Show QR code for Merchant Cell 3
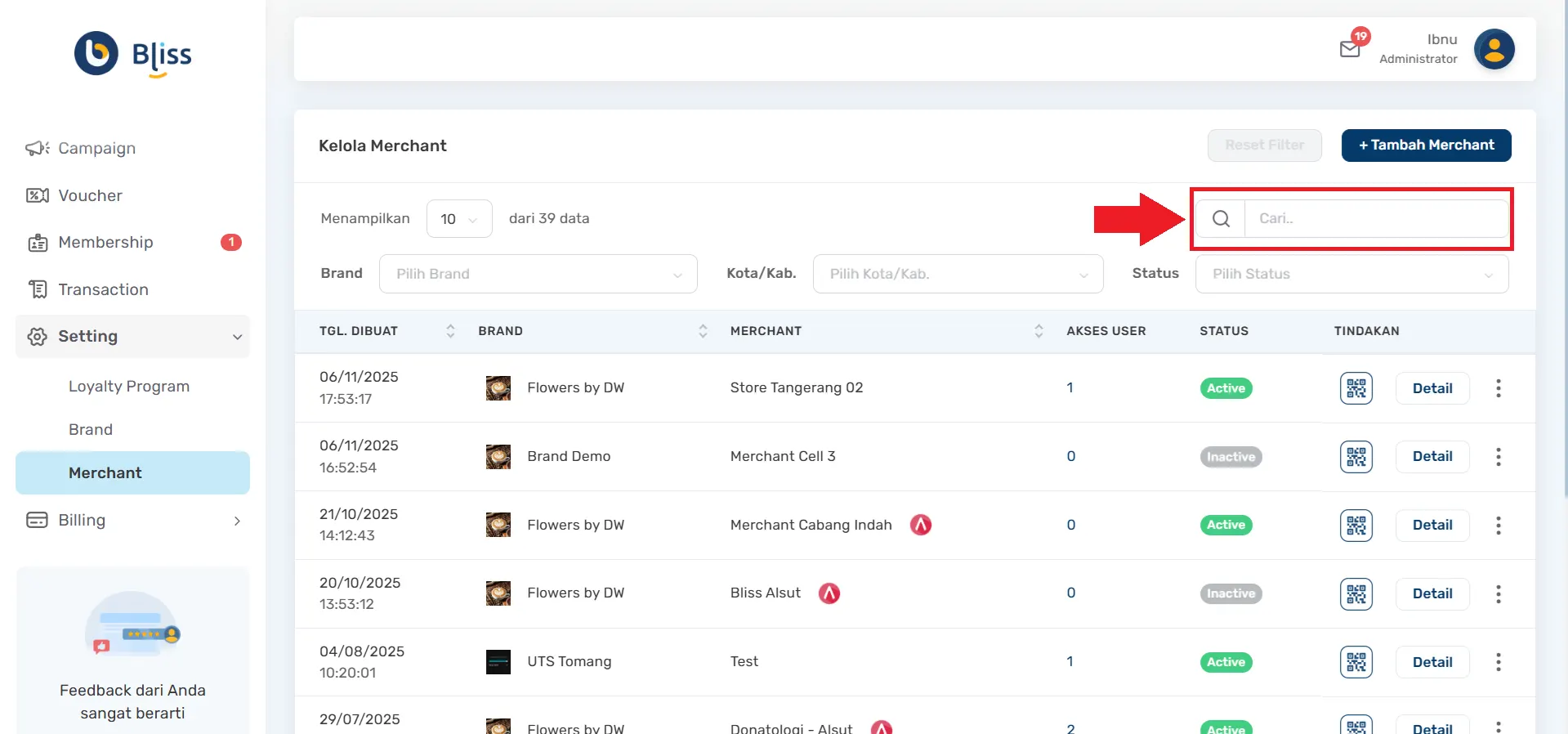The image size is (1568, 734). [1356, 457]
